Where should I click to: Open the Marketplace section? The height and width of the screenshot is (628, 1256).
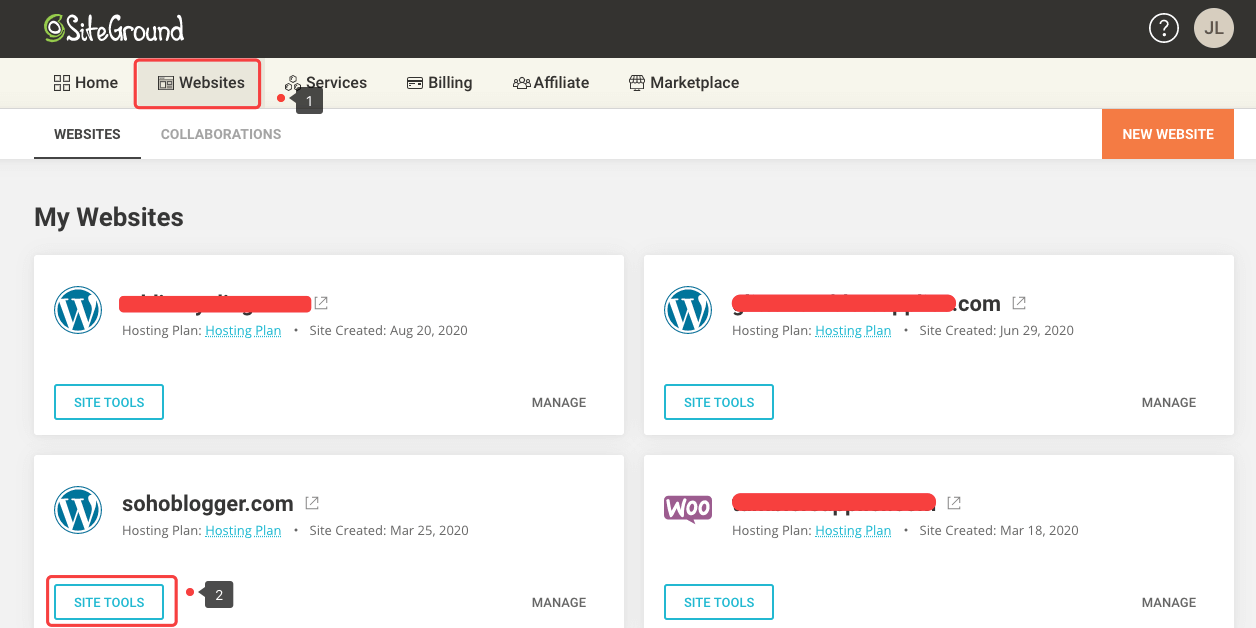click(x=684, y=83)
